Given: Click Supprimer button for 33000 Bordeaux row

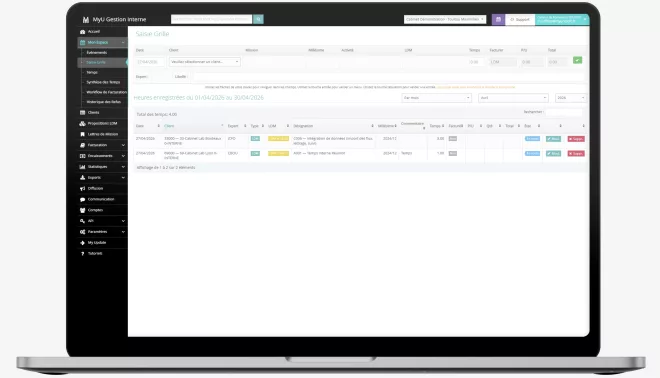Looking at the screenshot, I should 576,139.
